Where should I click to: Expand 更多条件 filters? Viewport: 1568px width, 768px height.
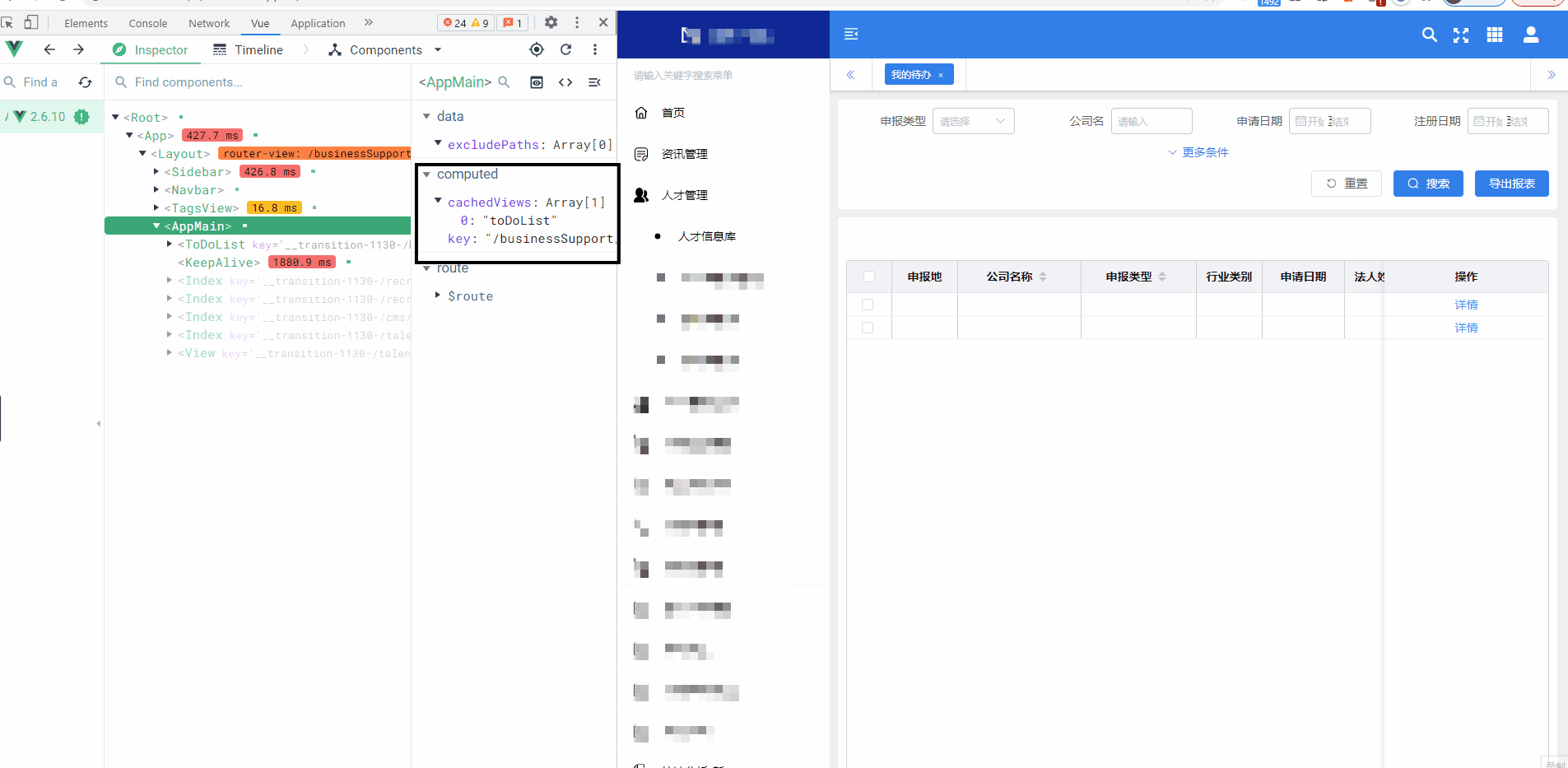coord(1198,152)
